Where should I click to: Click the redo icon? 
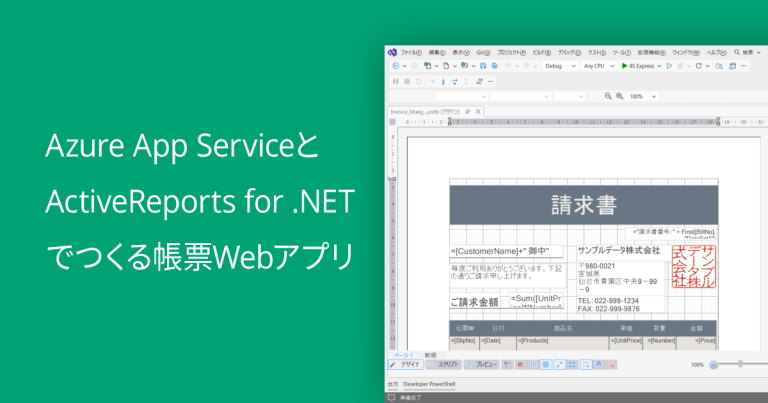[x=527, y=66]
